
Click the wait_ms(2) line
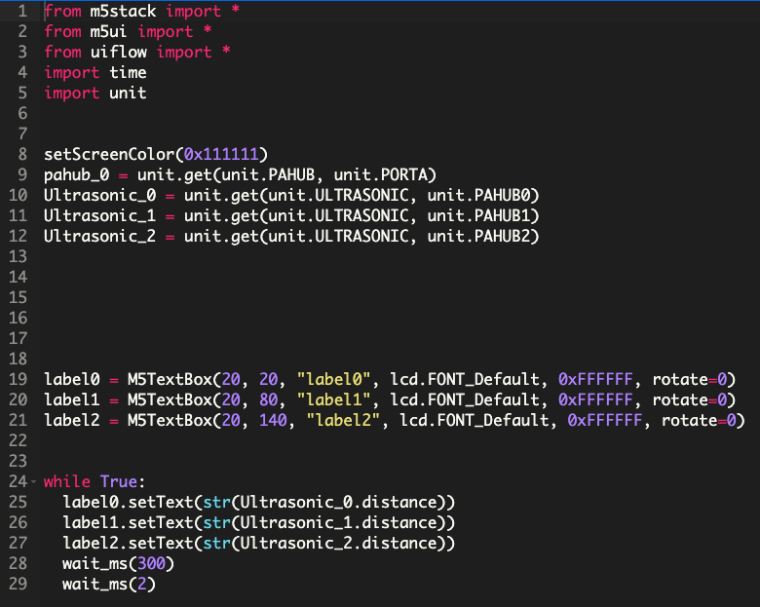(x=109, y=584)
